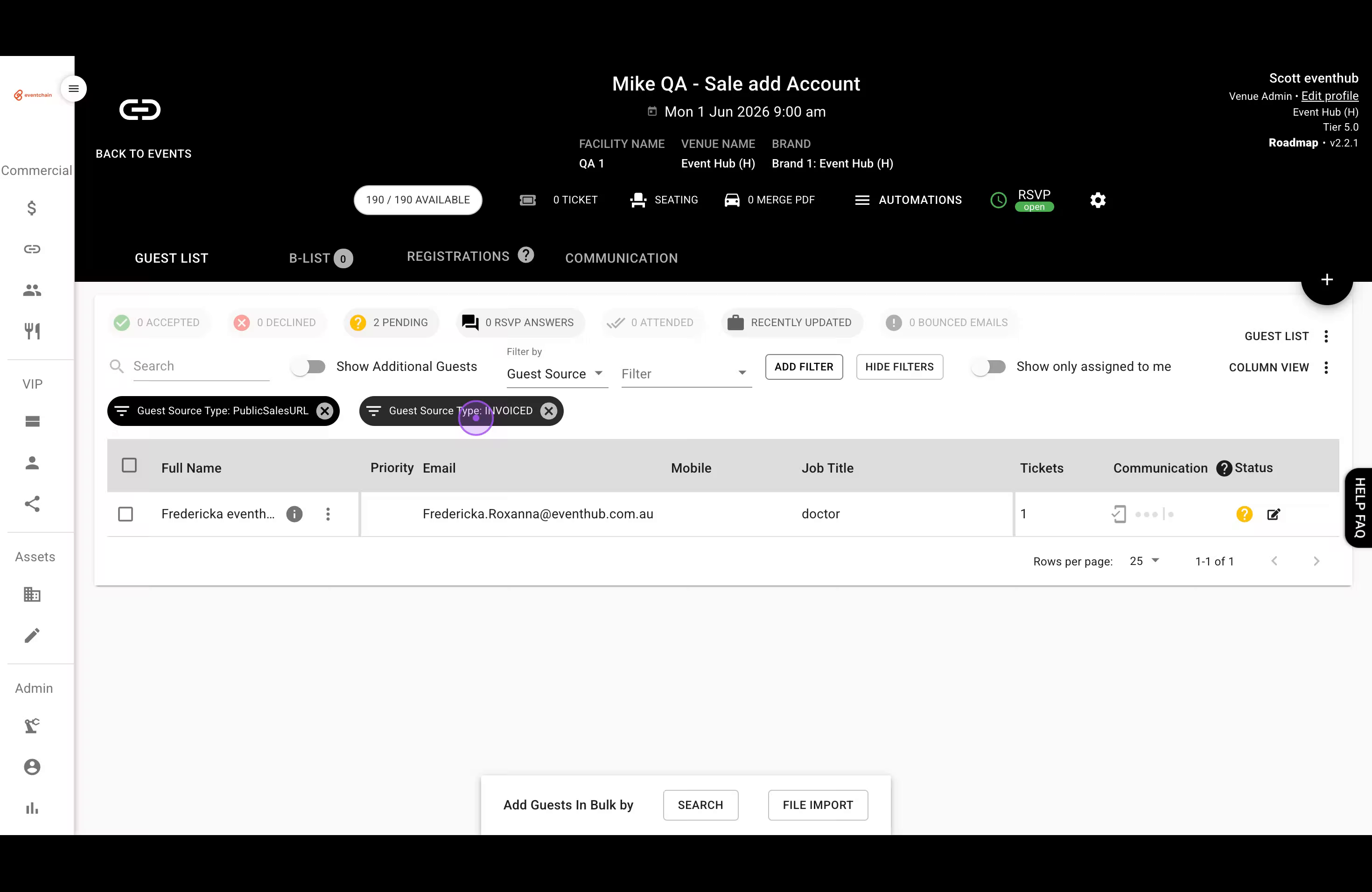Open the 0 Ticket section
The height and width of the screenshot is (892, 1372).
(558, 200)
